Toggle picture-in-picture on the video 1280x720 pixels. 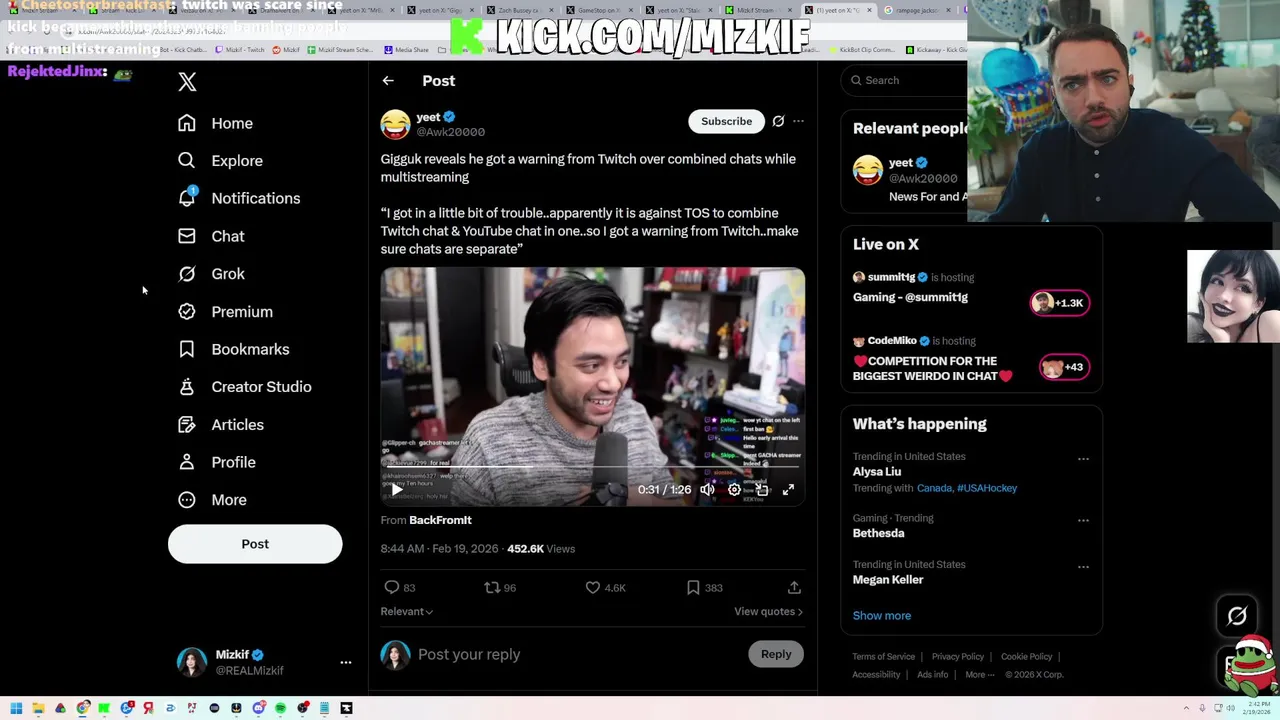pos(762,490)
